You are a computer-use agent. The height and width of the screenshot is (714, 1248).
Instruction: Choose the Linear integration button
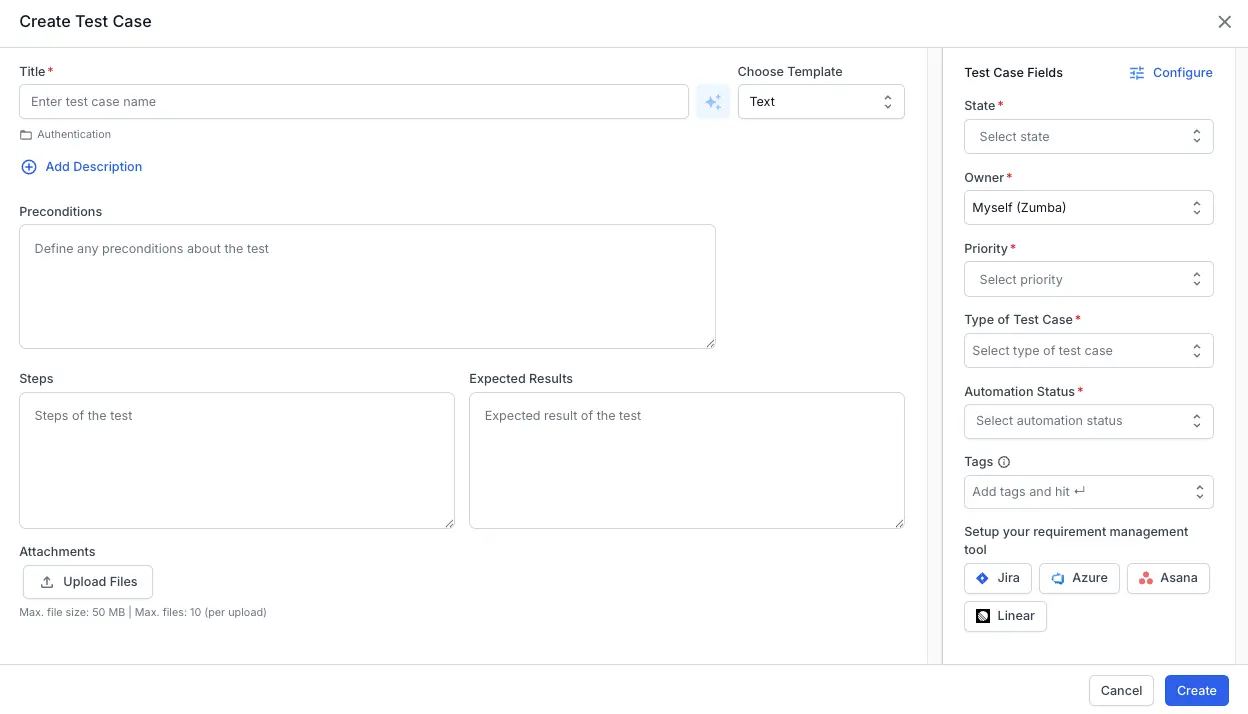tap(1005, 616)
